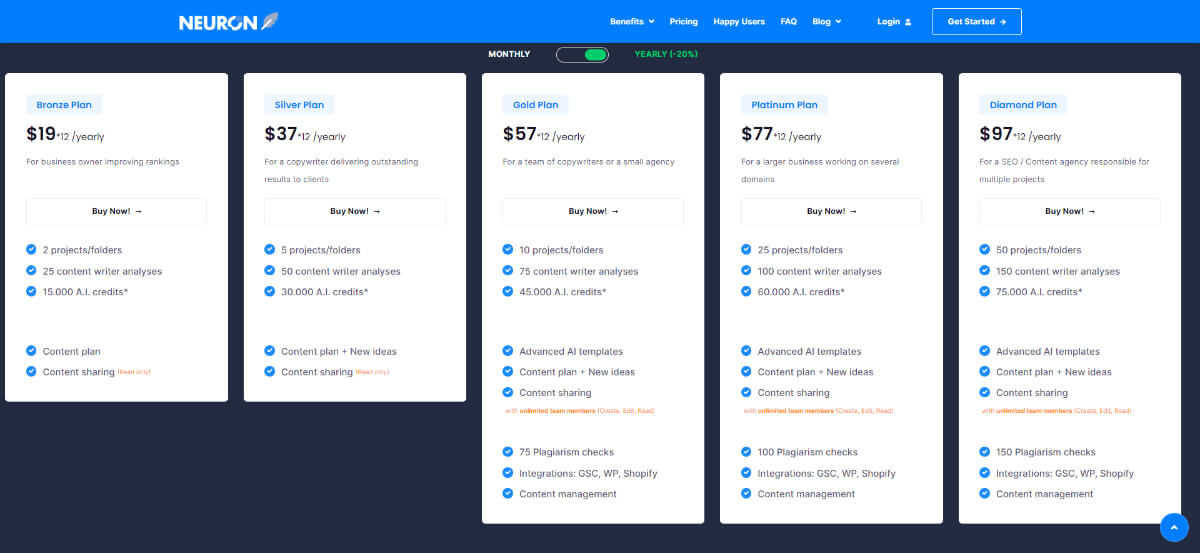Click the Bronze plan's Content plan text
The height and width of the screenshot is (553, 1200).
coord(72,352)
